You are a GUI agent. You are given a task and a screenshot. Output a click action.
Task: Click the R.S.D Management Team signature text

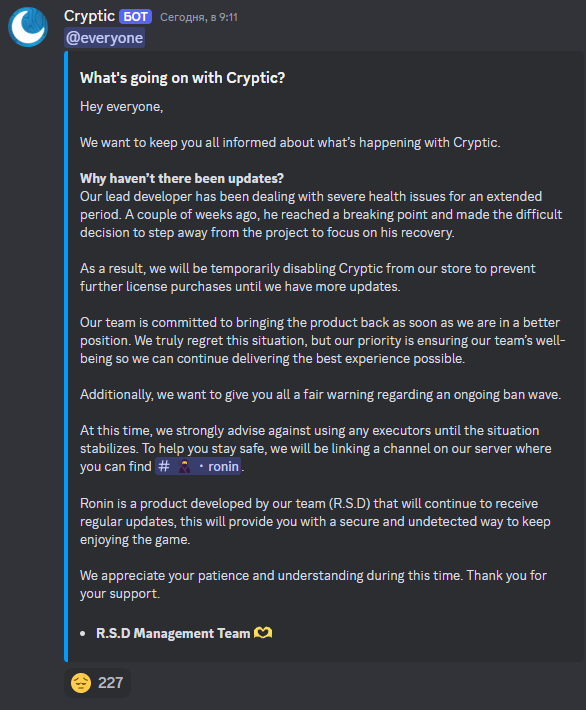(x=173, y=633)
